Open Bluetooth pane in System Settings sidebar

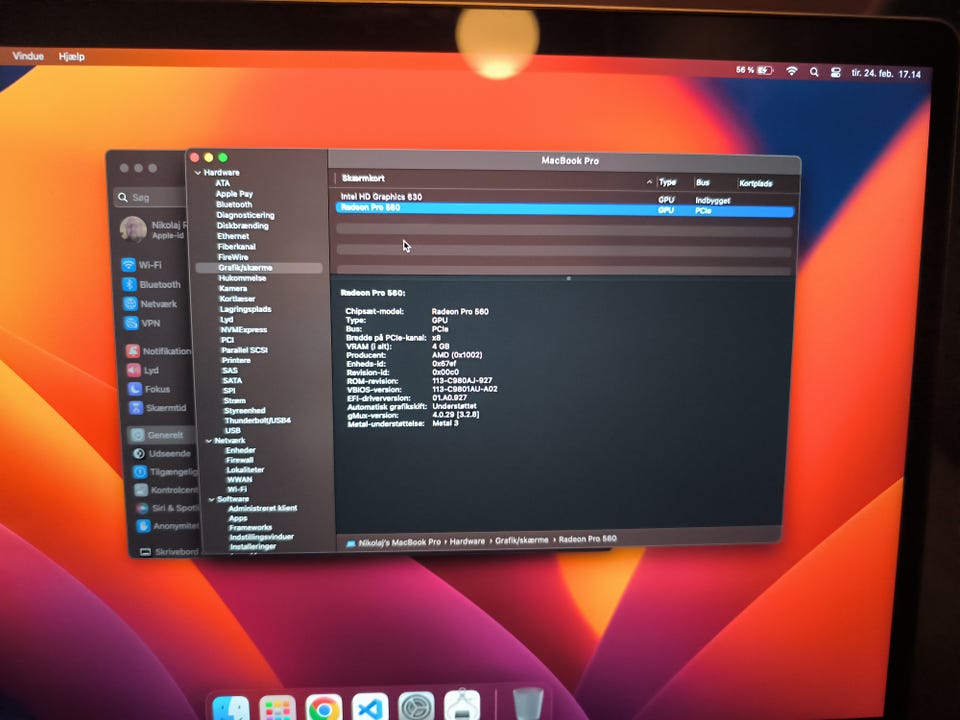click(x=152, y=284)
